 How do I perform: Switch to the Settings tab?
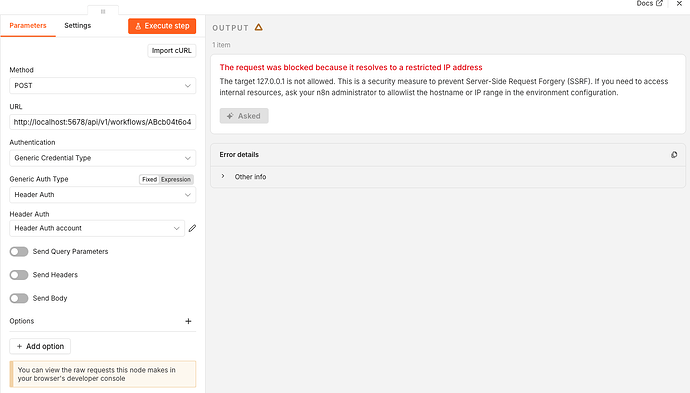click(x=77, y=26)
